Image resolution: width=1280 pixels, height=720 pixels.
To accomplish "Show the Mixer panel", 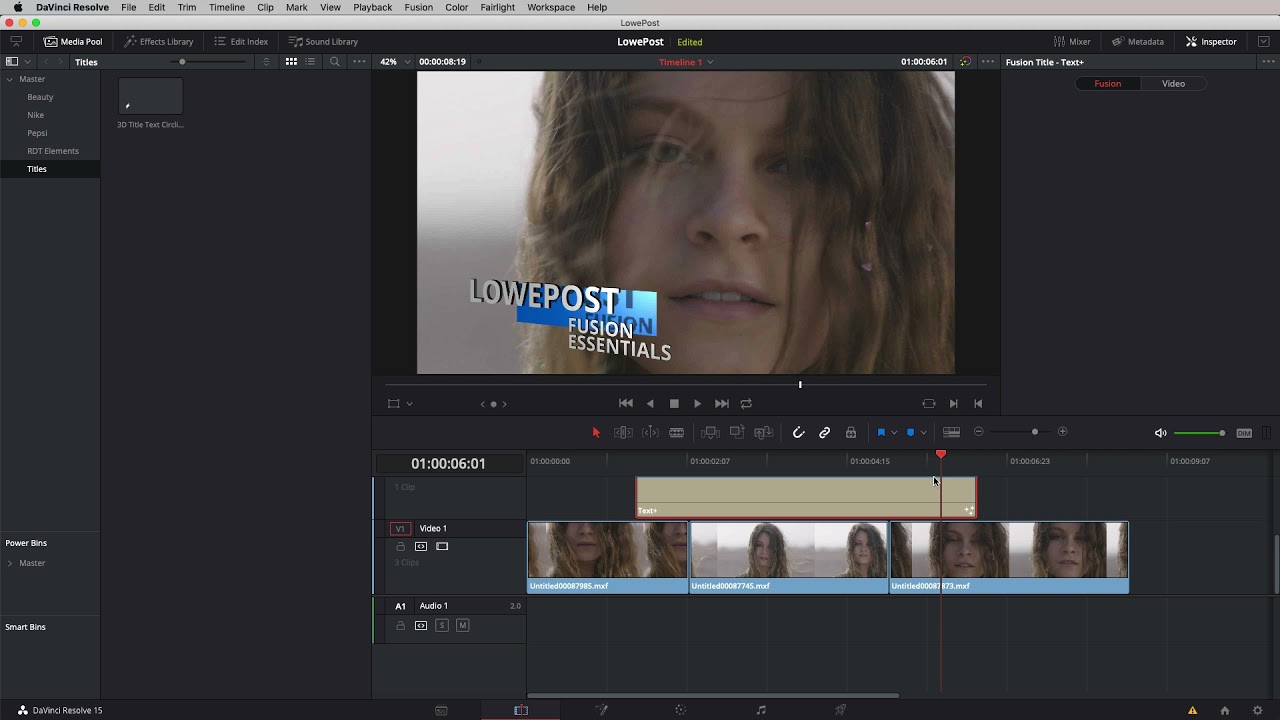I will click(1072, 41).
